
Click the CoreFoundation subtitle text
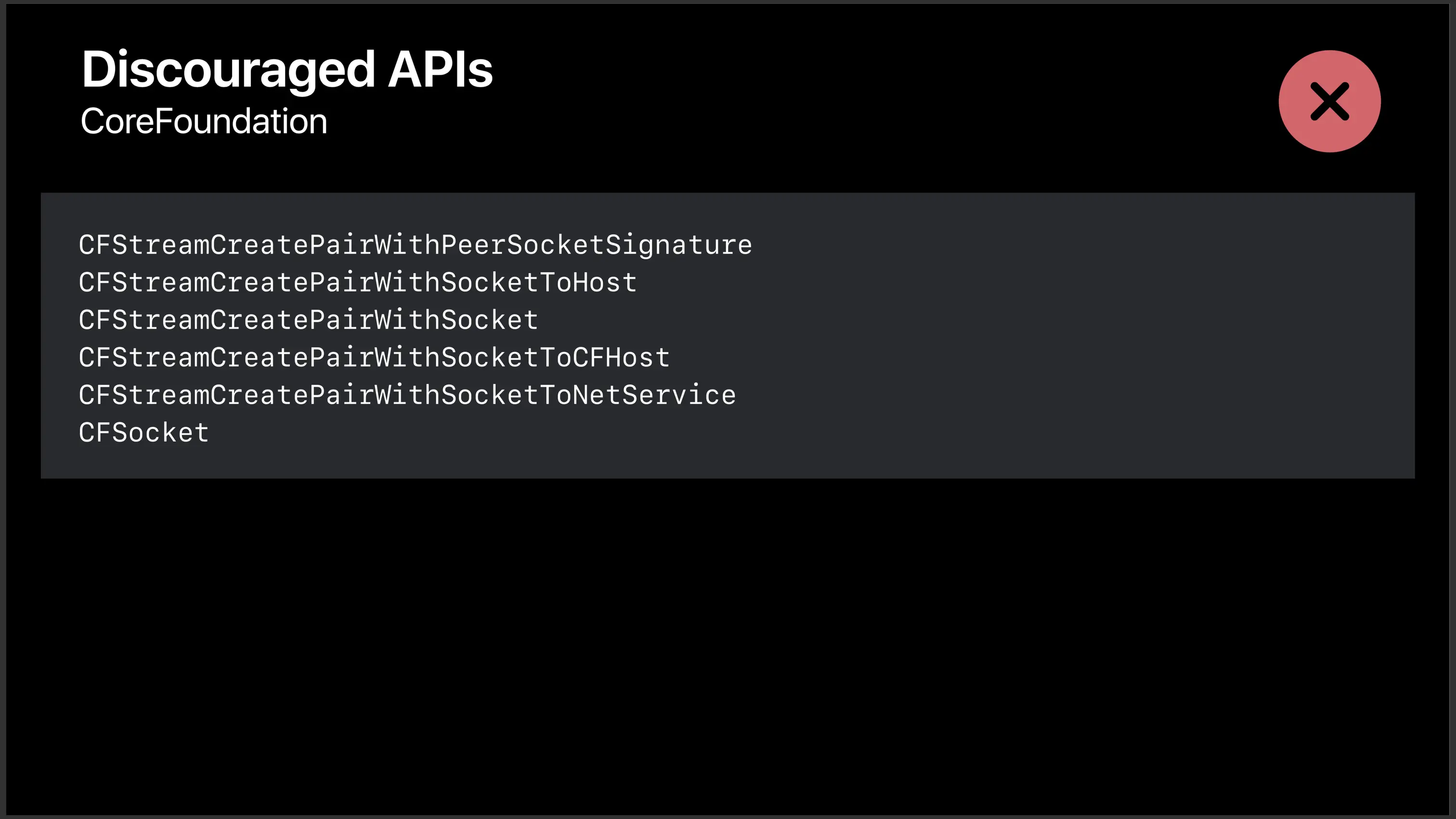[x=204, y=121]
